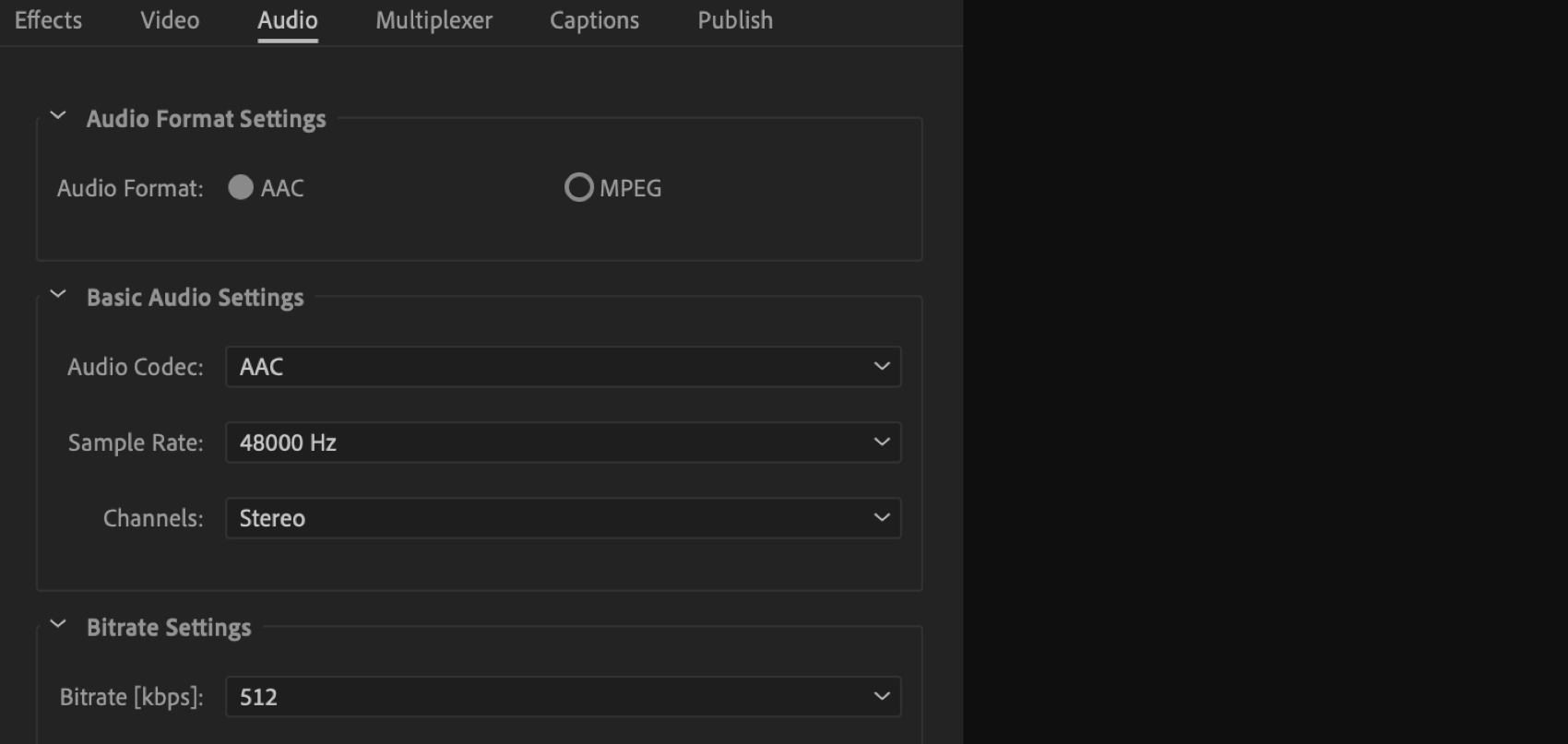Expand the Channels dropdown set to Stereo
This screenshot has width=1568, height=744.
click(563, 518)
